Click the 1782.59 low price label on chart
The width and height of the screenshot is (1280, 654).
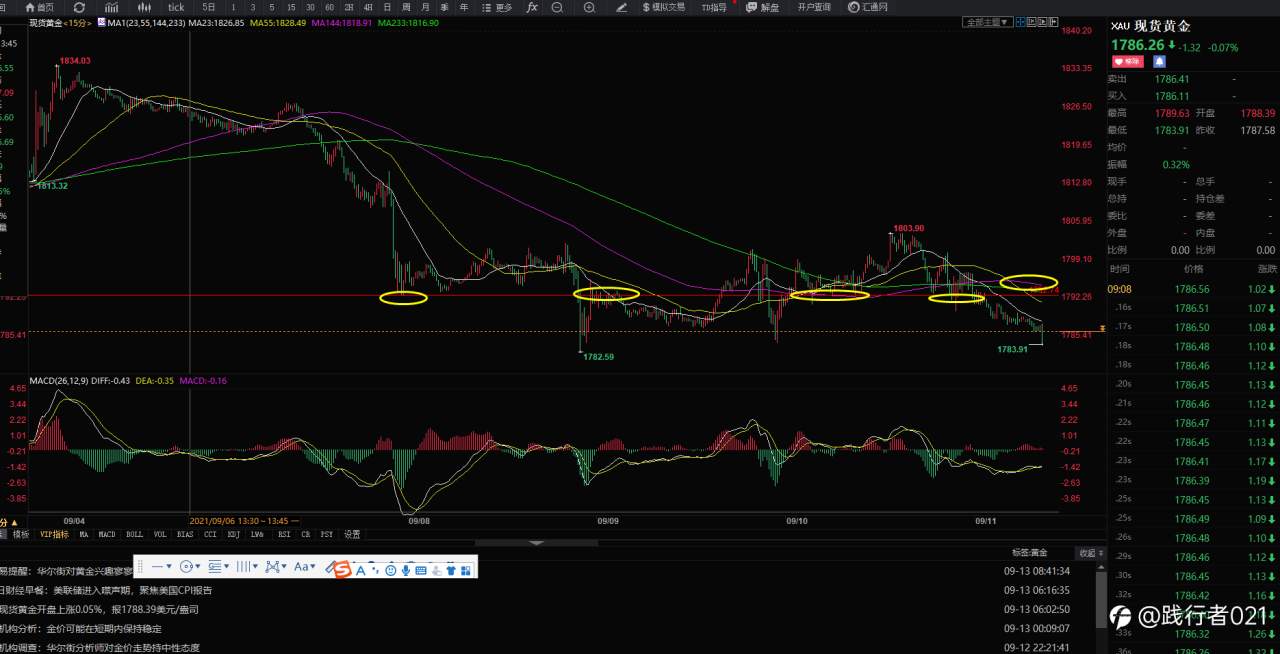coord(599,356)
